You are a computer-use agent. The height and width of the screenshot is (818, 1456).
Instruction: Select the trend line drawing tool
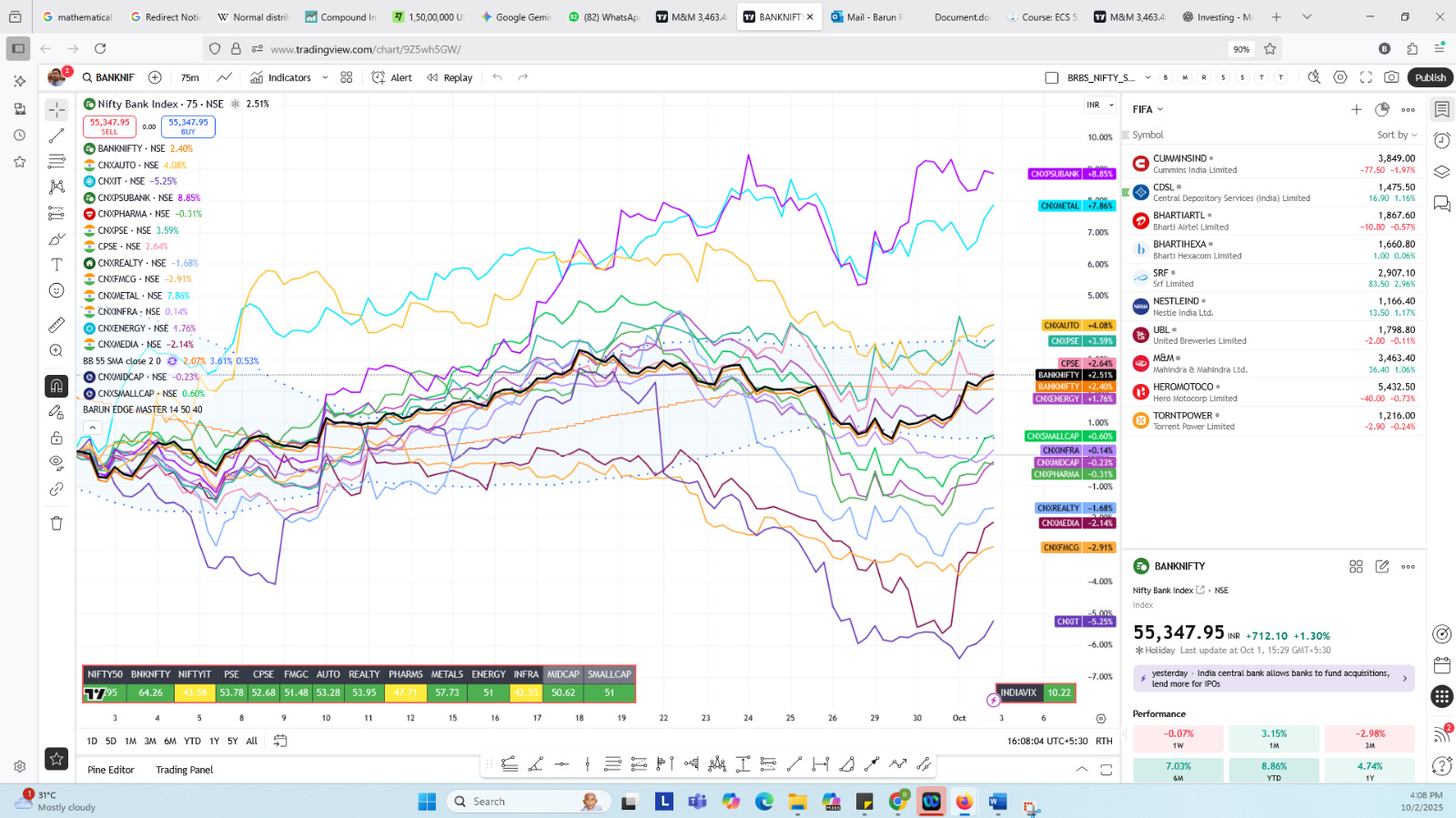56,136
